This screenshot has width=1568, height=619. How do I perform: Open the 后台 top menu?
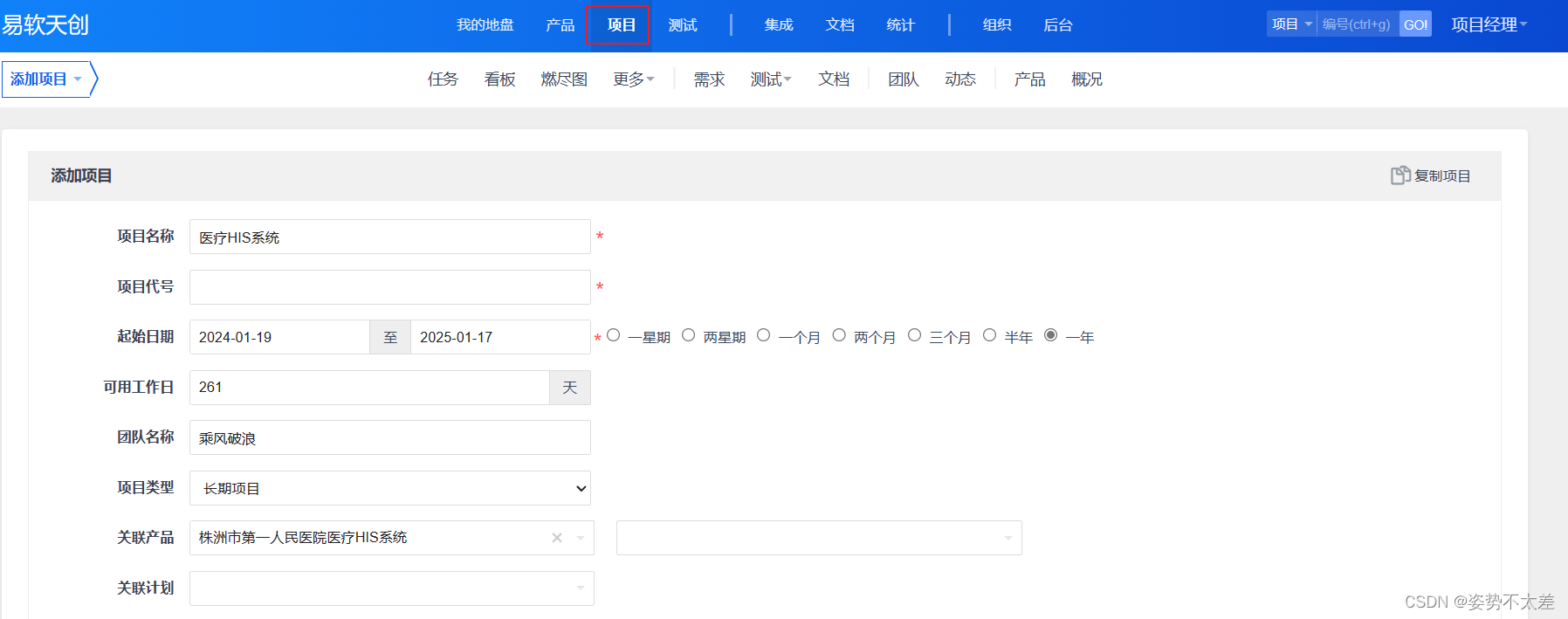[x=1058, y=25]
